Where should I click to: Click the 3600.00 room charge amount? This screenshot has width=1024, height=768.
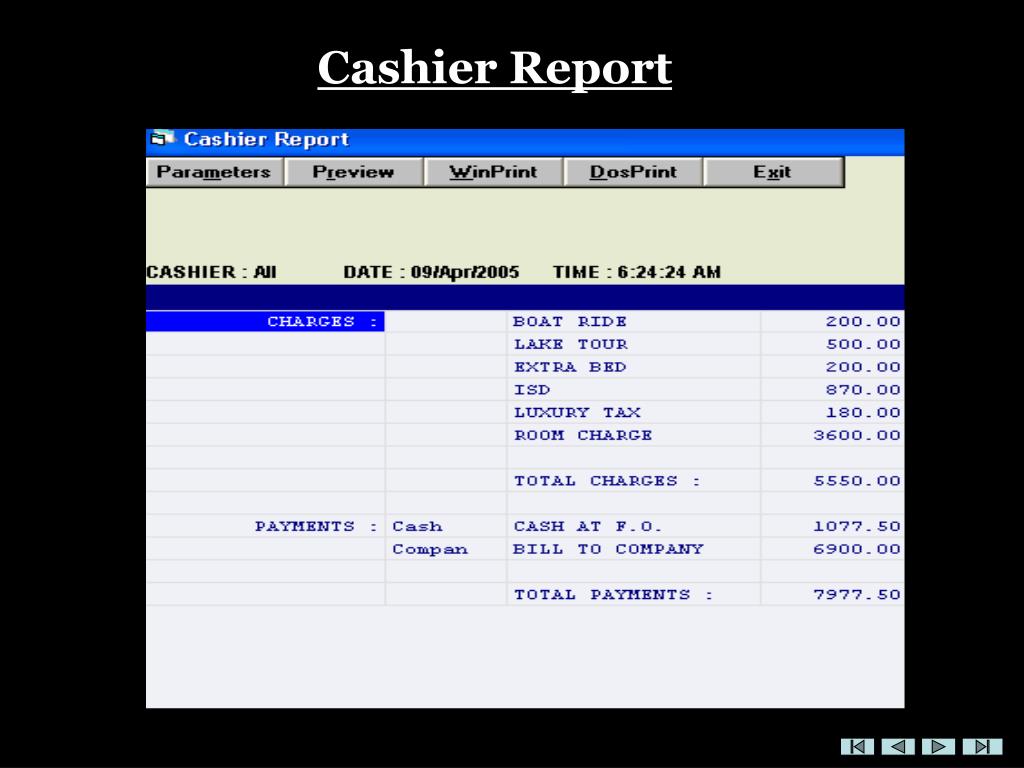857,435
